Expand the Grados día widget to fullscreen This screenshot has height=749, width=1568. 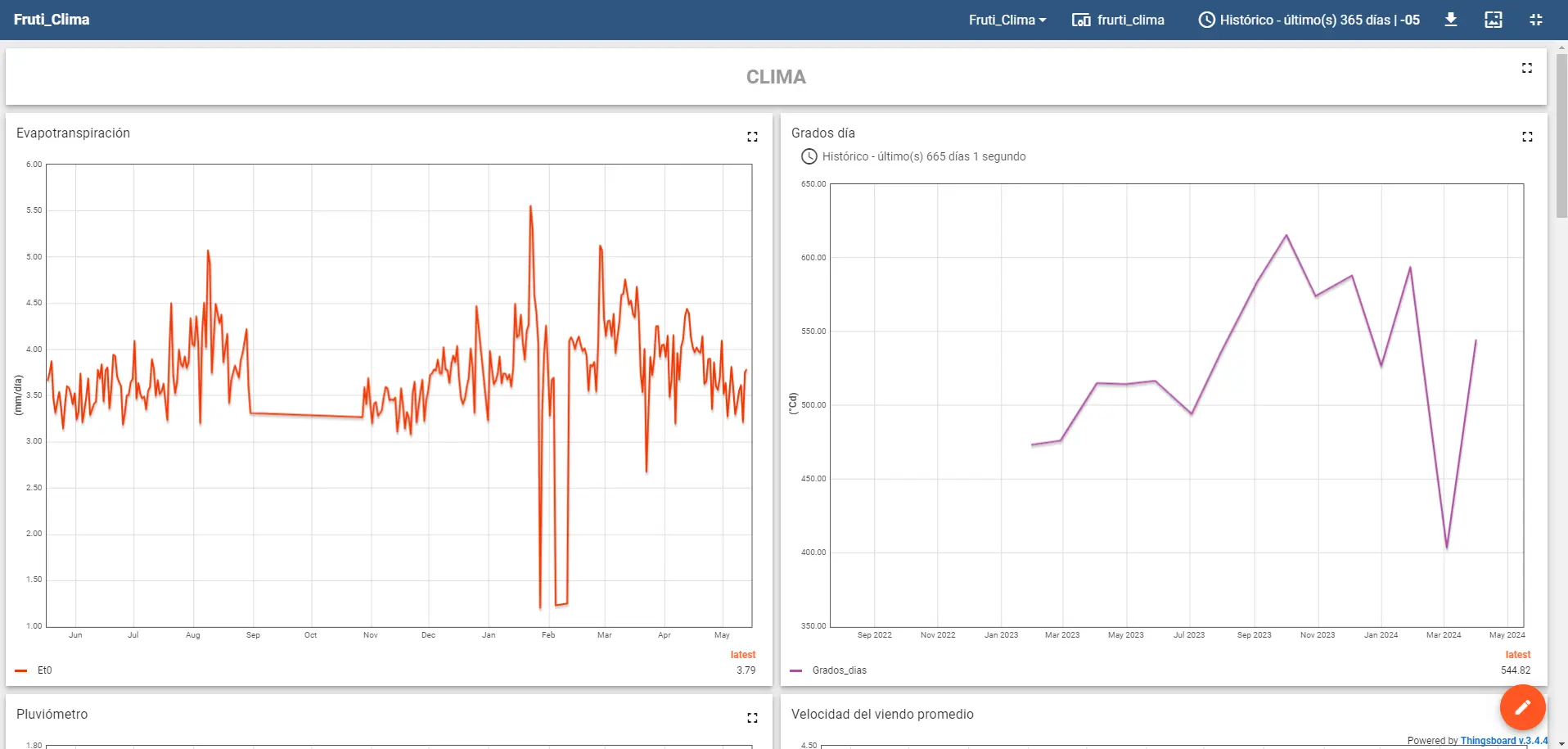pyautogui.click(x=1527, y=137)
